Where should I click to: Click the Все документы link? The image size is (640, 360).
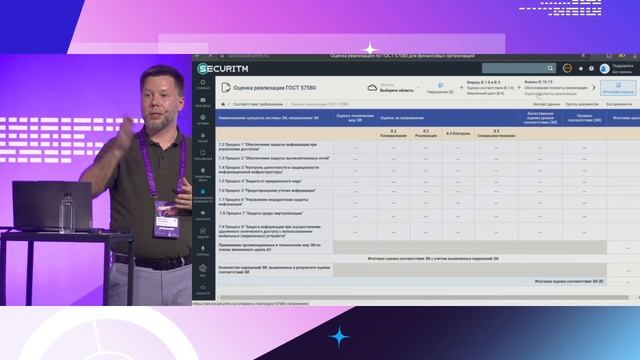point(619,104)
